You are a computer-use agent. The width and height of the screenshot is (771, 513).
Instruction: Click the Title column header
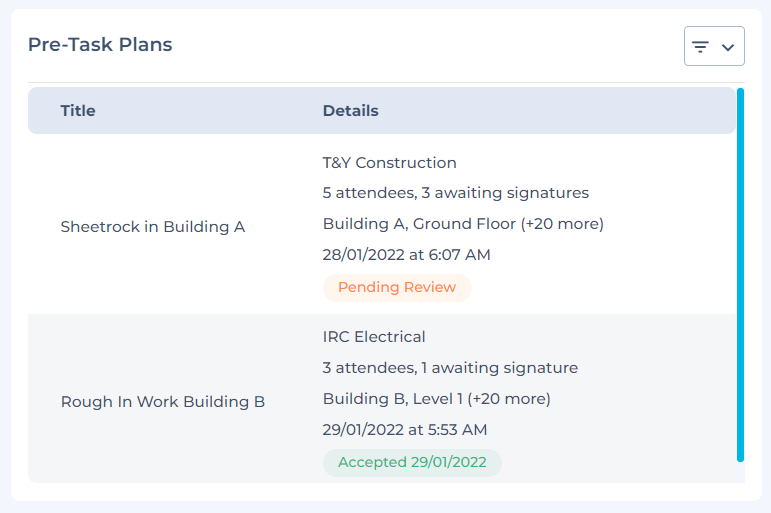tap(78, 111)
